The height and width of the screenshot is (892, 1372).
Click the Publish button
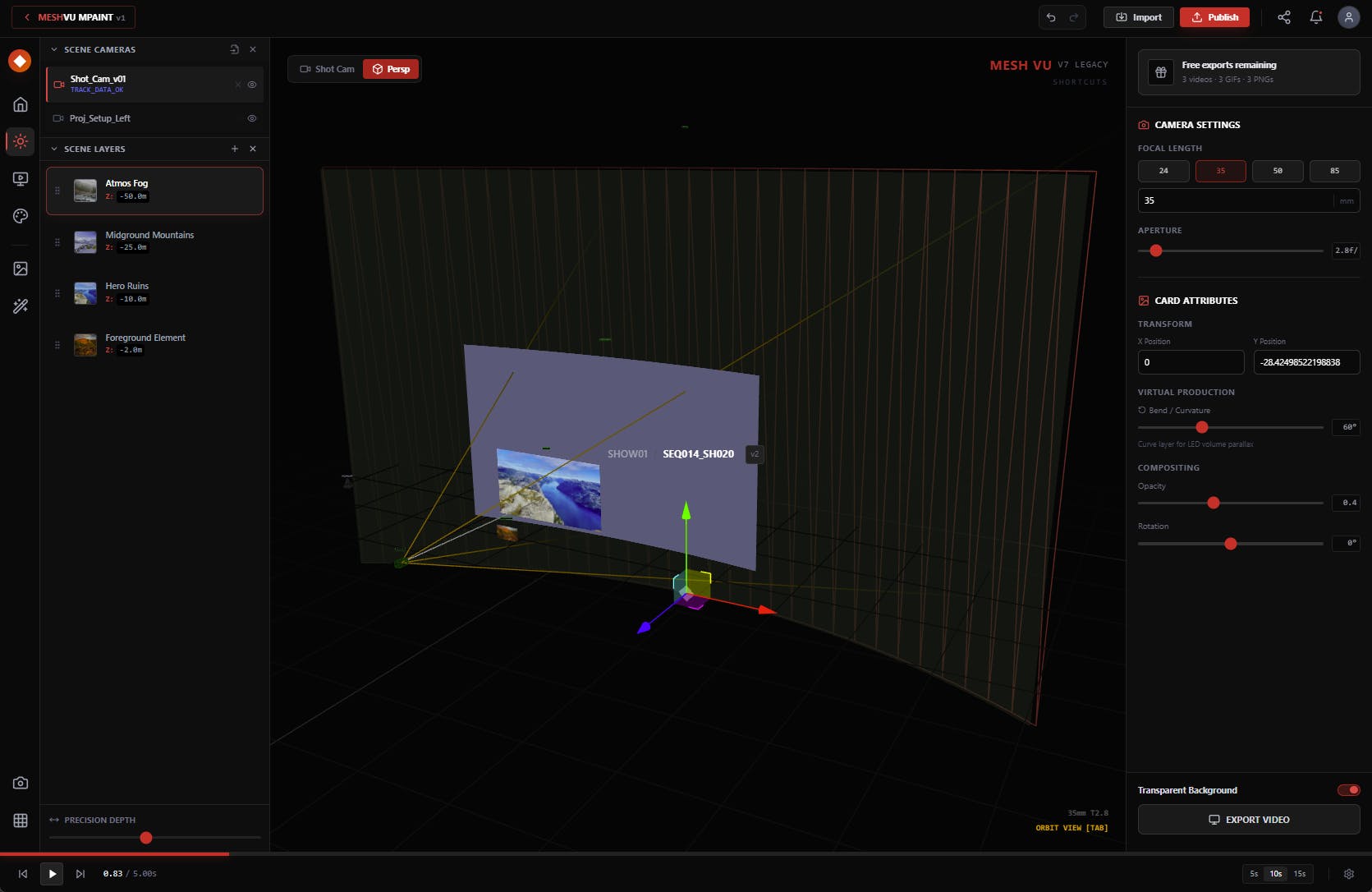point(1214,17)
